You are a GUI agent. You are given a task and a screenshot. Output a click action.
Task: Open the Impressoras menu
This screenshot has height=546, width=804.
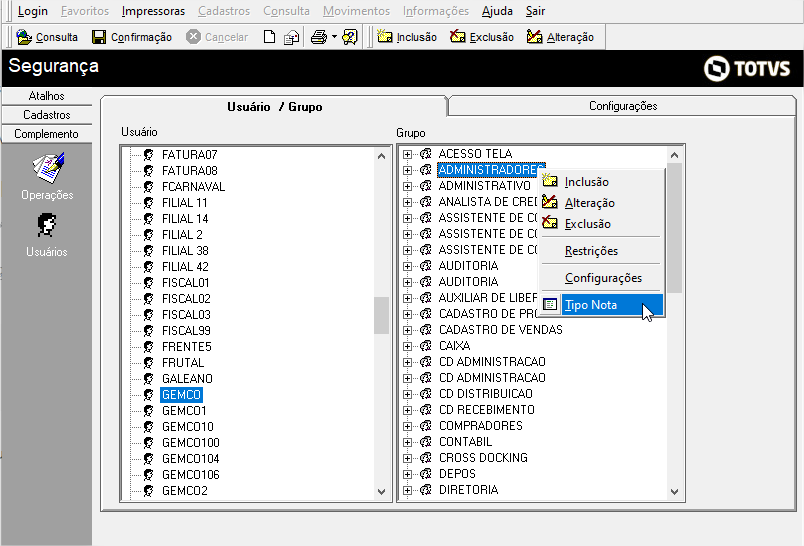point(153,11)
